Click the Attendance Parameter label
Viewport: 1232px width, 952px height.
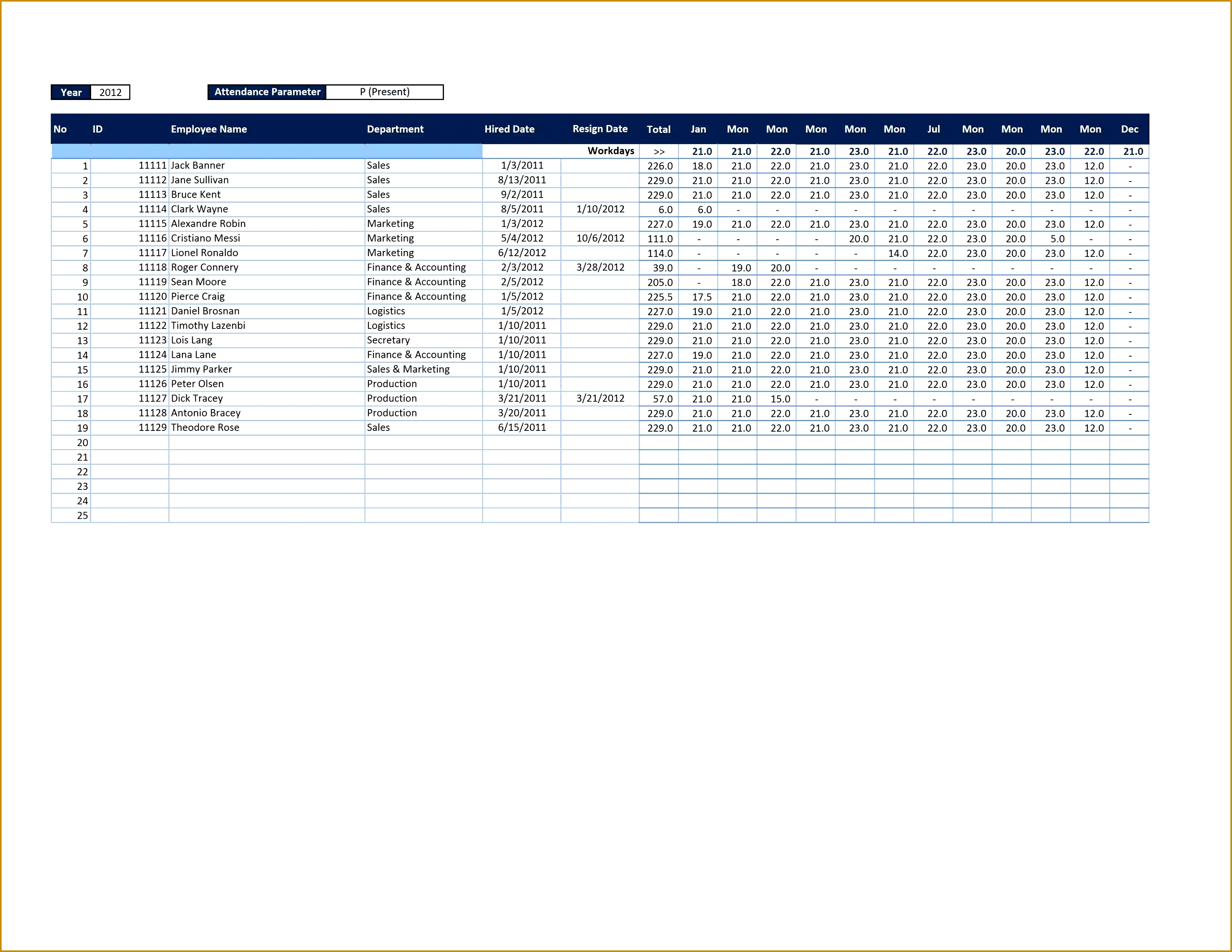click(x=267, y=92)
